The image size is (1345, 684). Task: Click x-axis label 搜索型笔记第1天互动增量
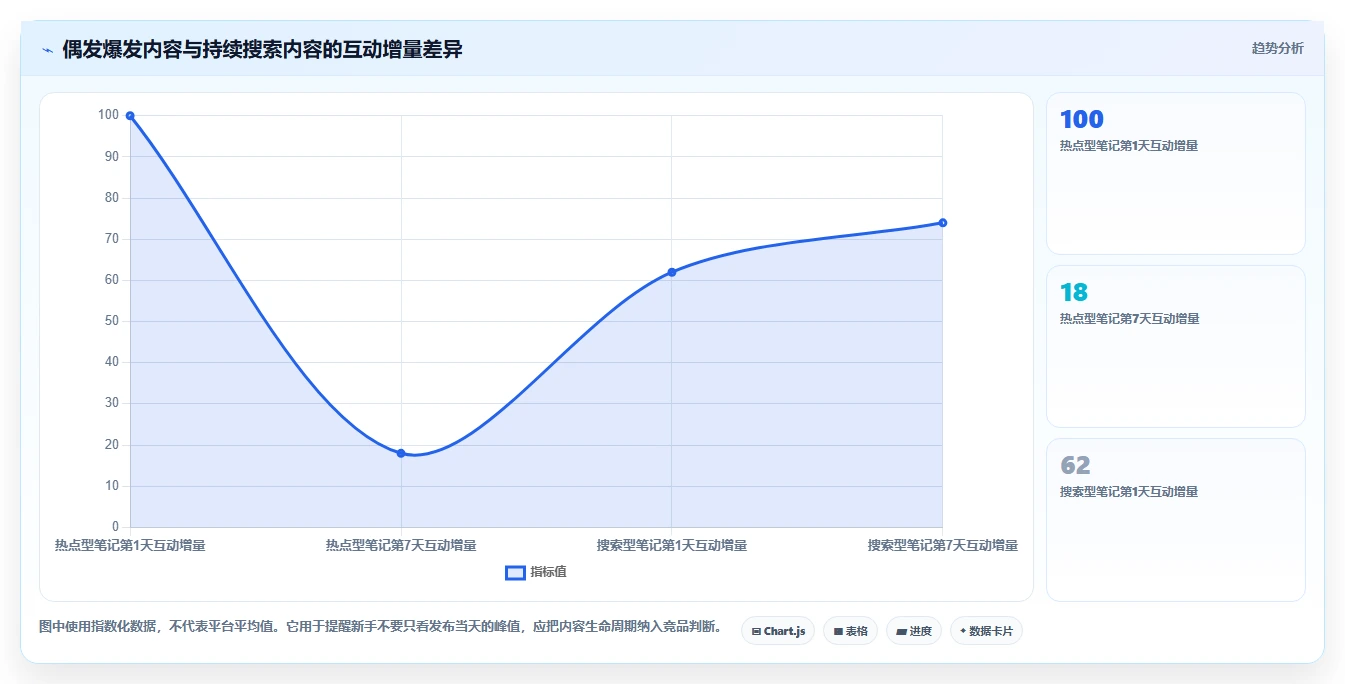pos(672,545)
